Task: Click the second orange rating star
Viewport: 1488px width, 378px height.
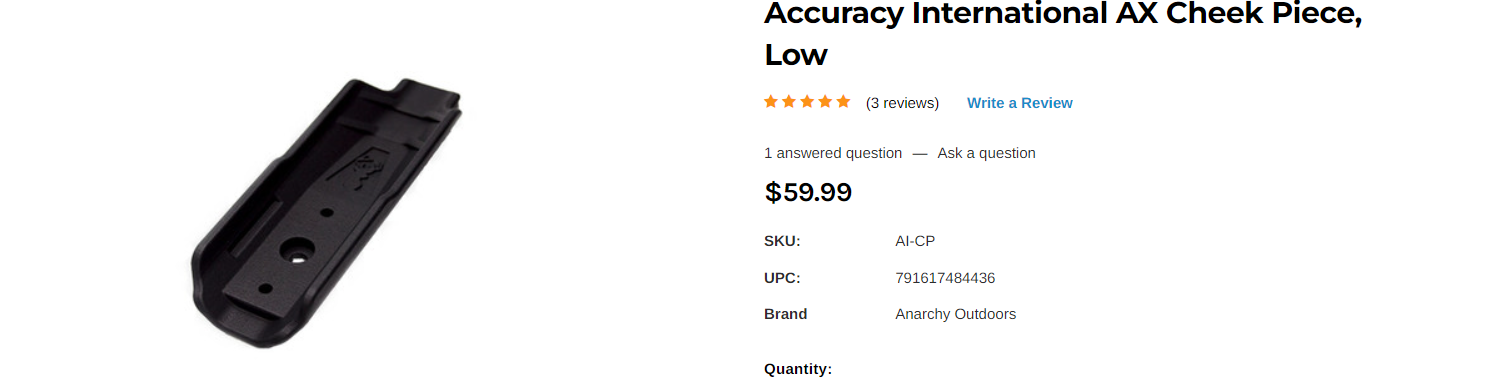Action: (x=789, y=101)
